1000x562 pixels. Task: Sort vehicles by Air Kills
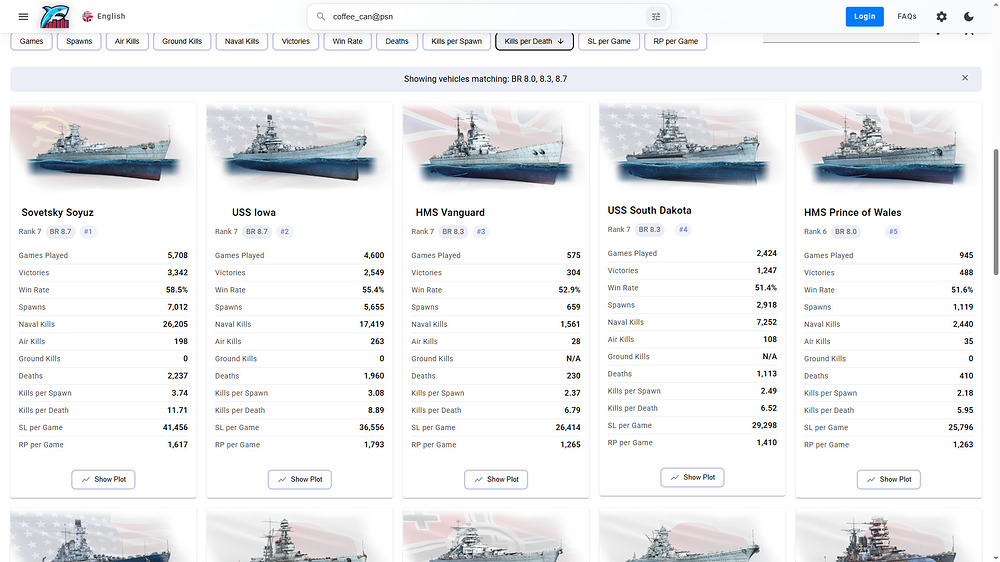tap(127, 41)
